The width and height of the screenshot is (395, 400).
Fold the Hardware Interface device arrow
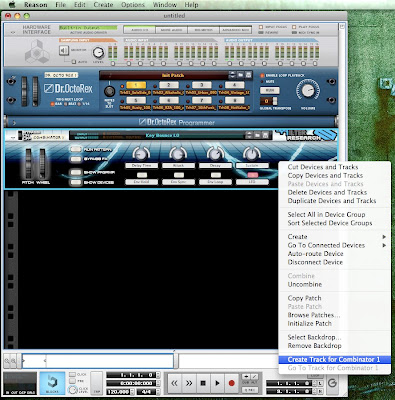13,32
